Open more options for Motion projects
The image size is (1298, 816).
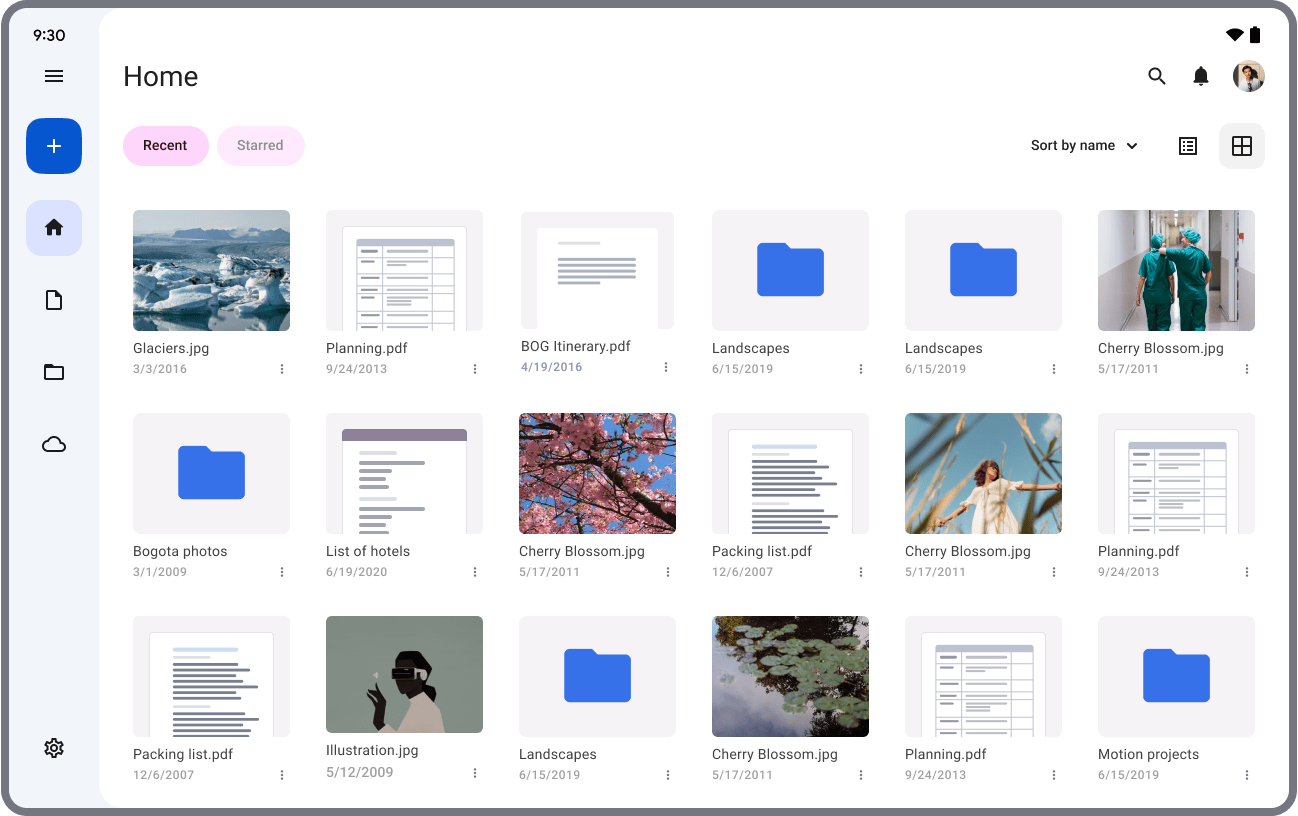pyautogui.click(x=1247, y=775)
